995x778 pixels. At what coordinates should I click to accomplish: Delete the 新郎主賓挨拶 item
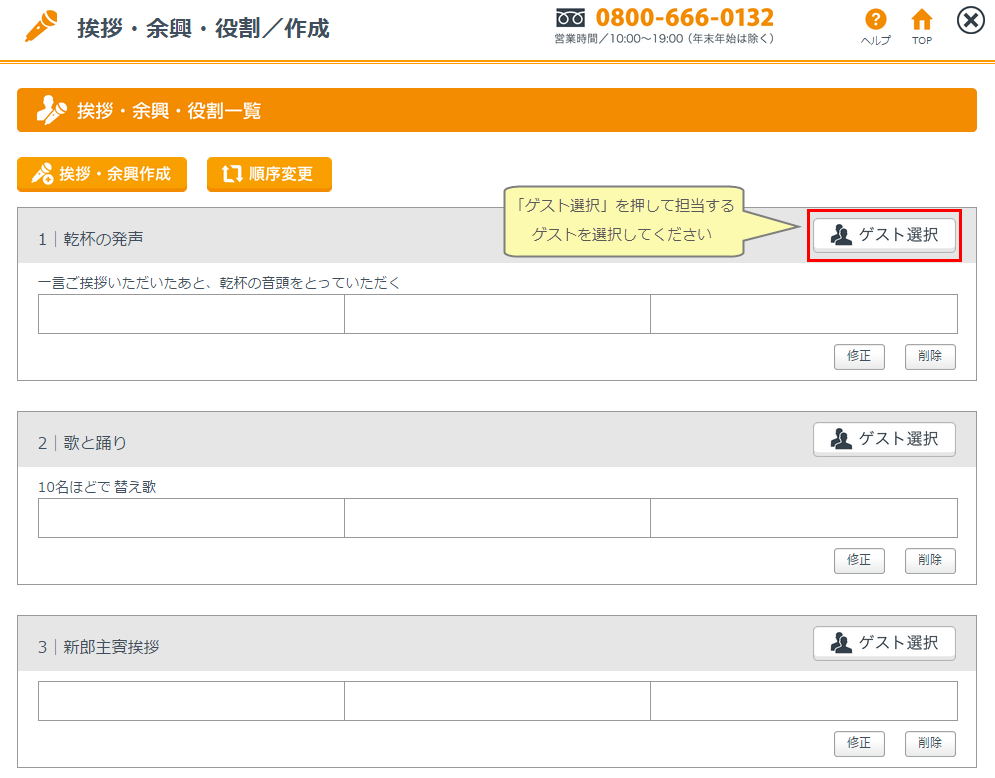pyautogui.click(x=930, y=743)
